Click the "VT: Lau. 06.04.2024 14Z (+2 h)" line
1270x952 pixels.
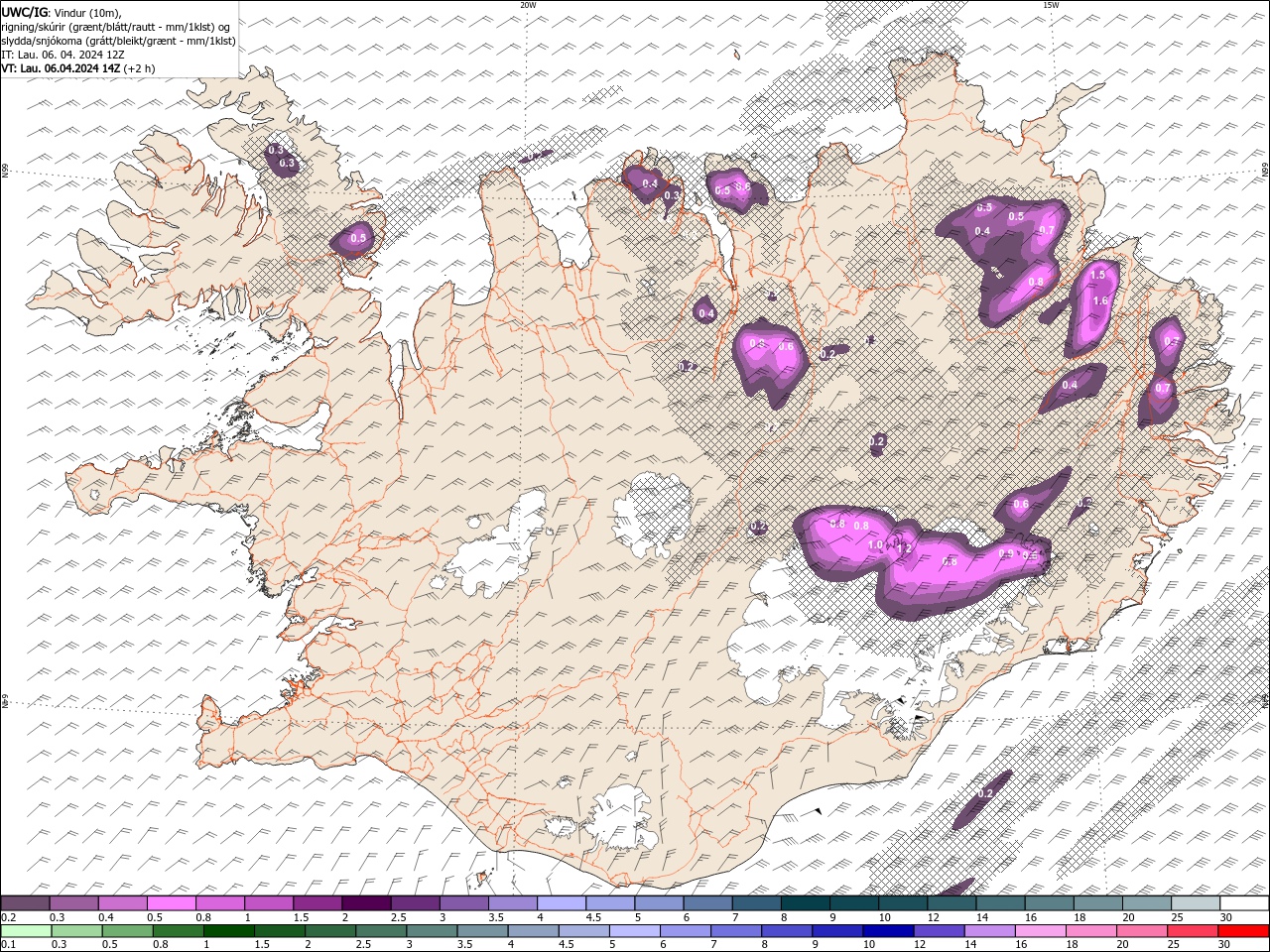[78, 68]
